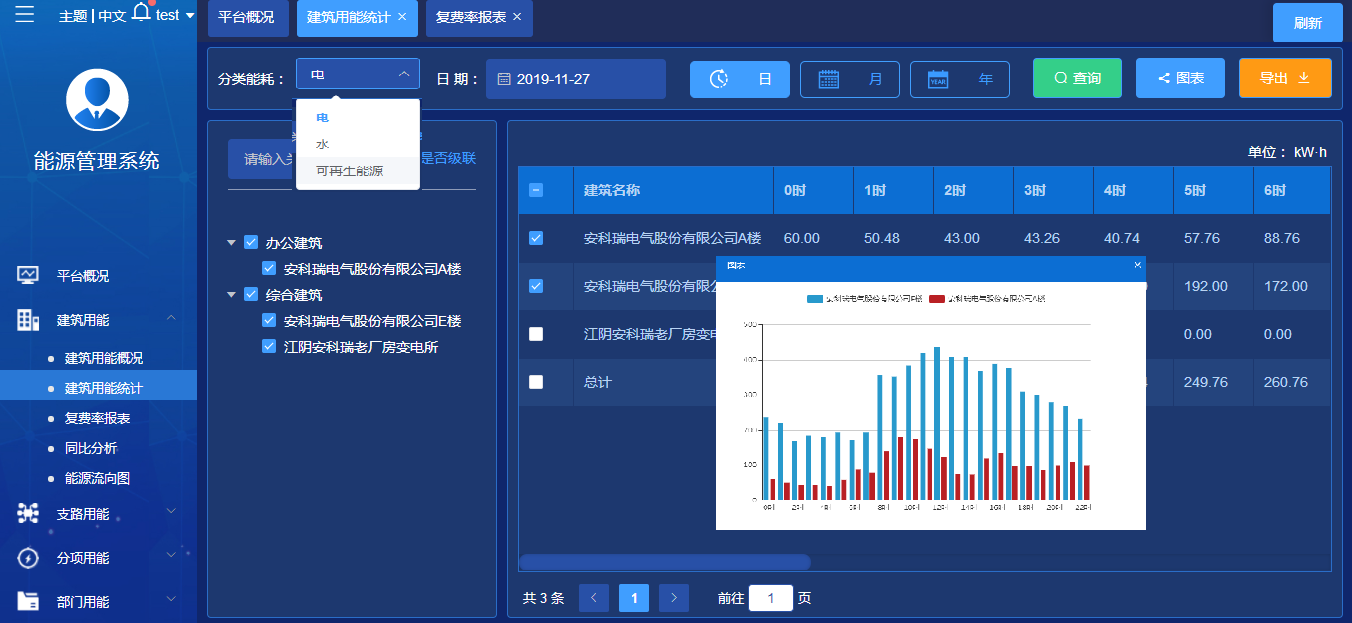Viewport: 1352px width, 623px height.
Task: Click the user avatar icon
Action: 97,100
